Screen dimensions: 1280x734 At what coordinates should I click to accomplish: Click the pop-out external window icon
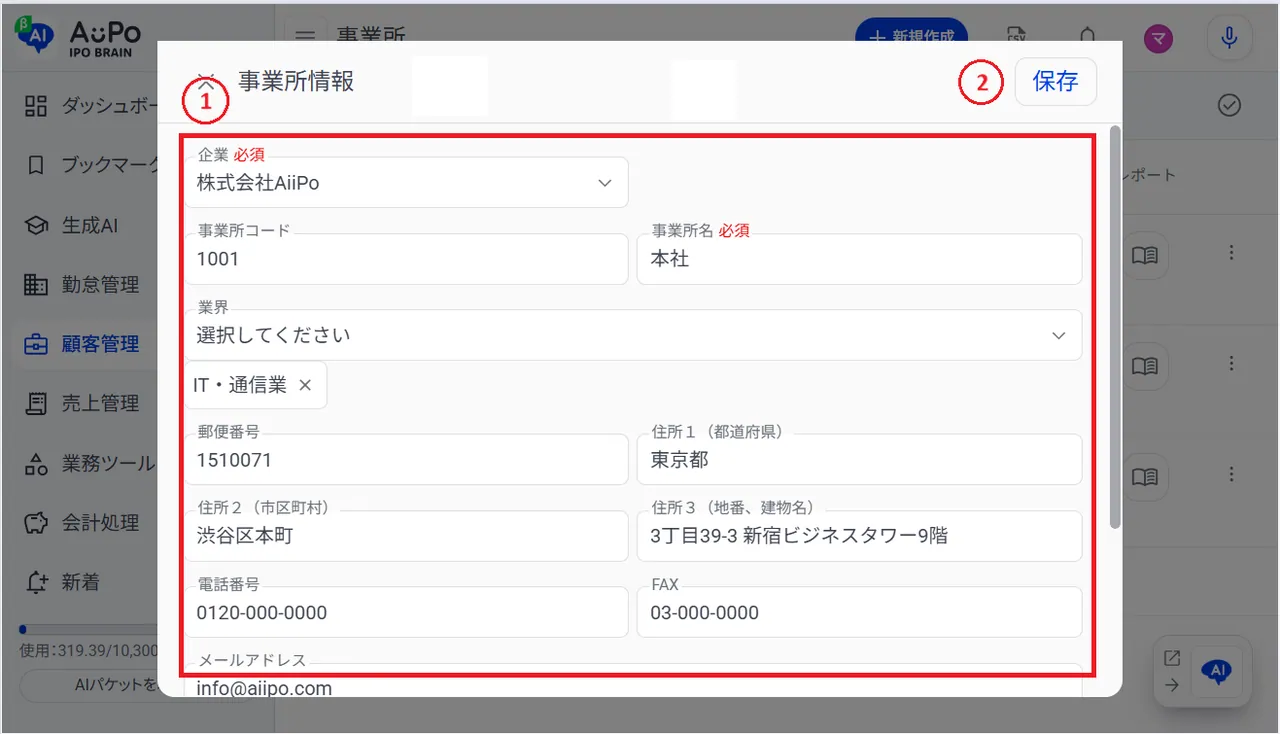(1172, 659)
